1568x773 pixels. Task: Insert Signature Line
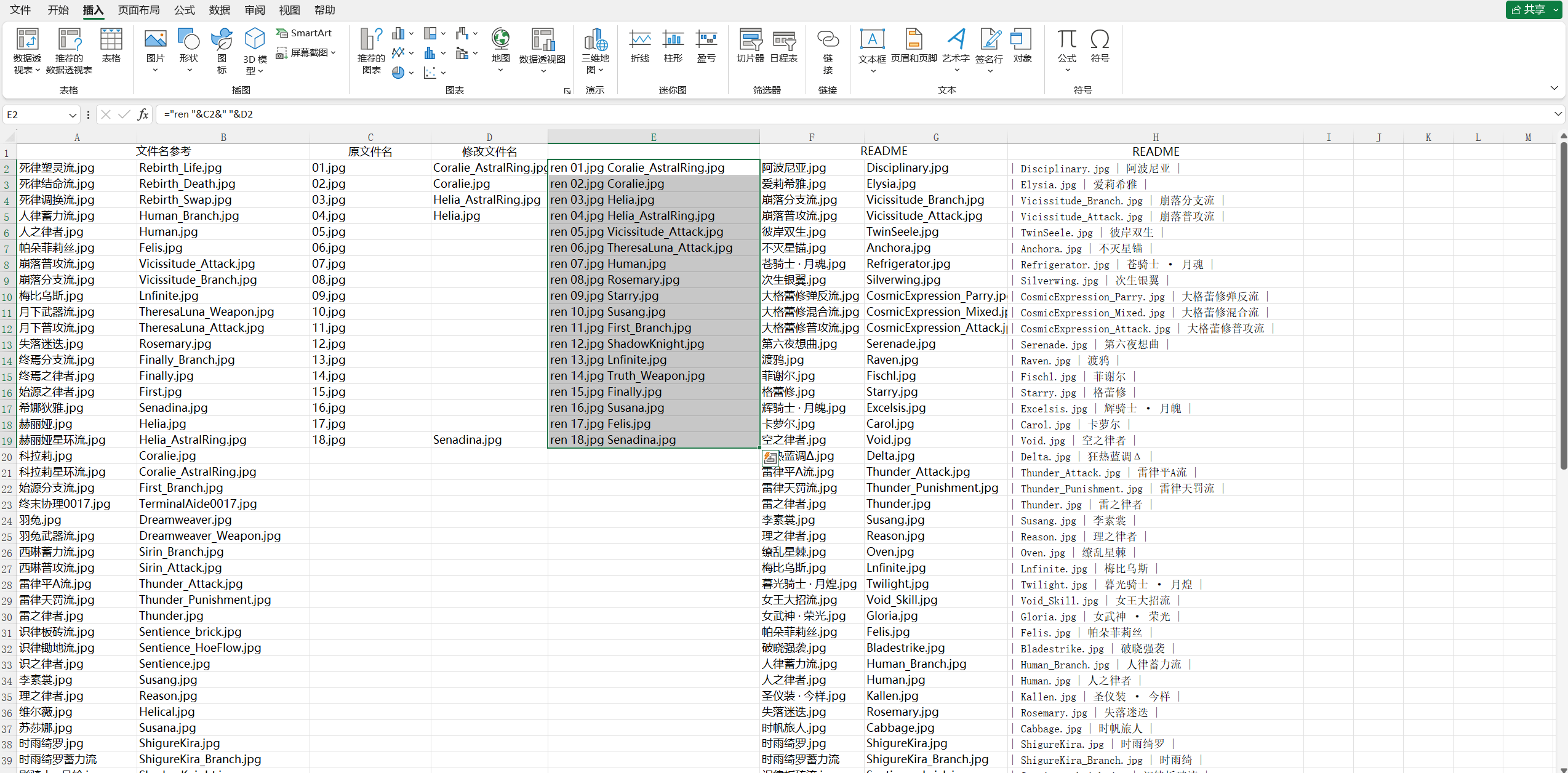(x=990, y=50)
